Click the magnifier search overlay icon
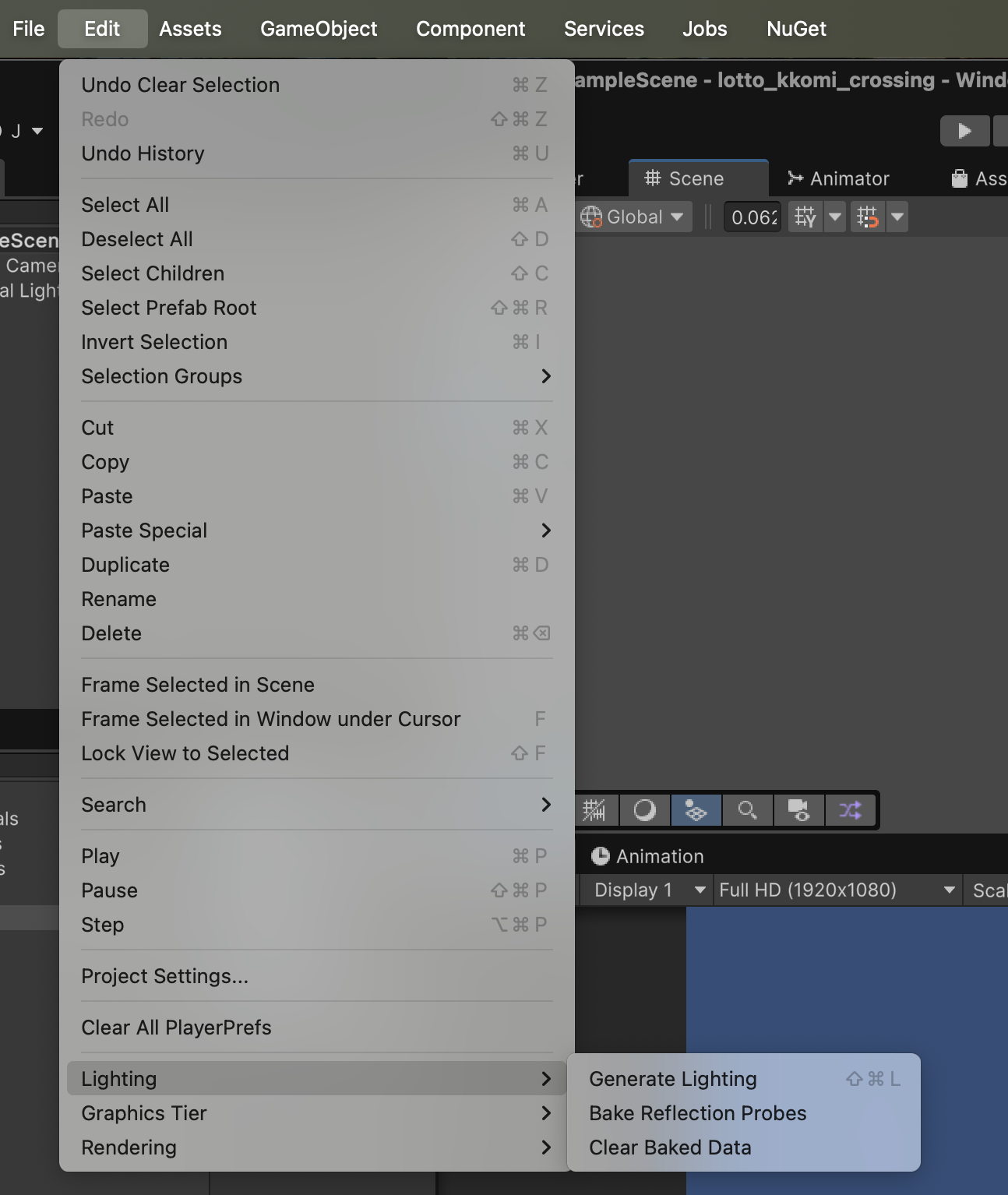The image size is (1008, 1195). pyautogui.click(x=747, y=810)
